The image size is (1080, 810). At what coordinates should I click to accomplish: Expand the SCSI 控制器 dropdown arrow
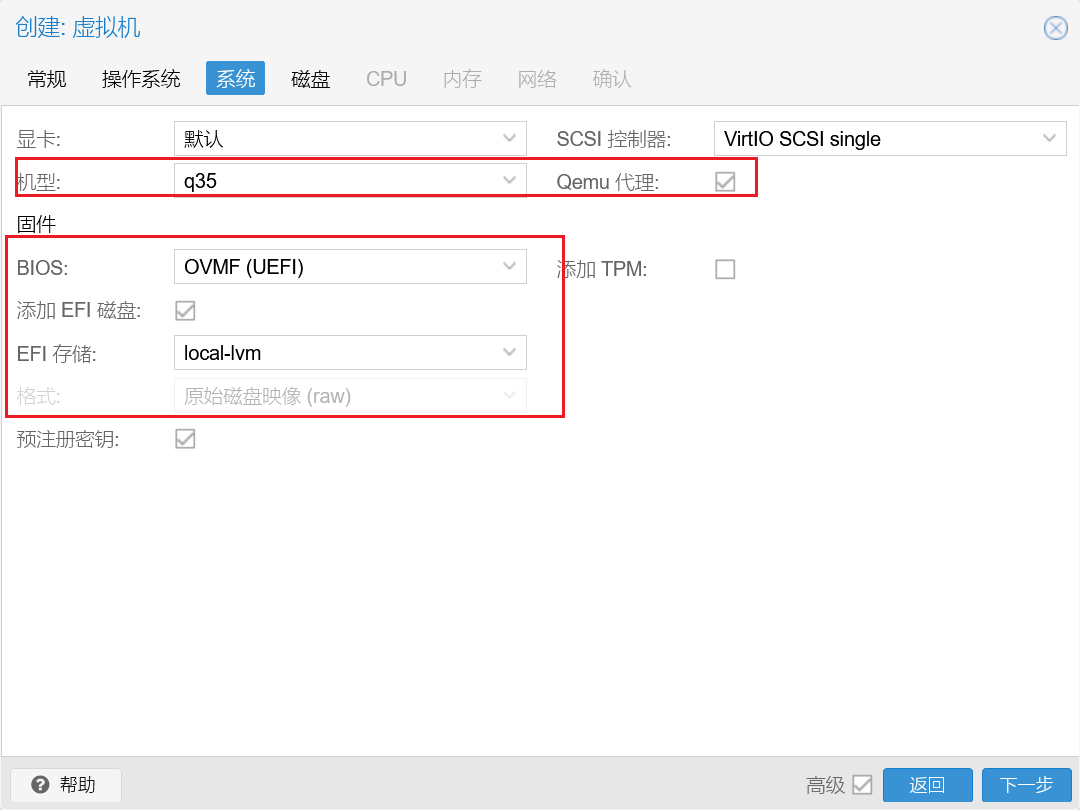(1050, 138)
